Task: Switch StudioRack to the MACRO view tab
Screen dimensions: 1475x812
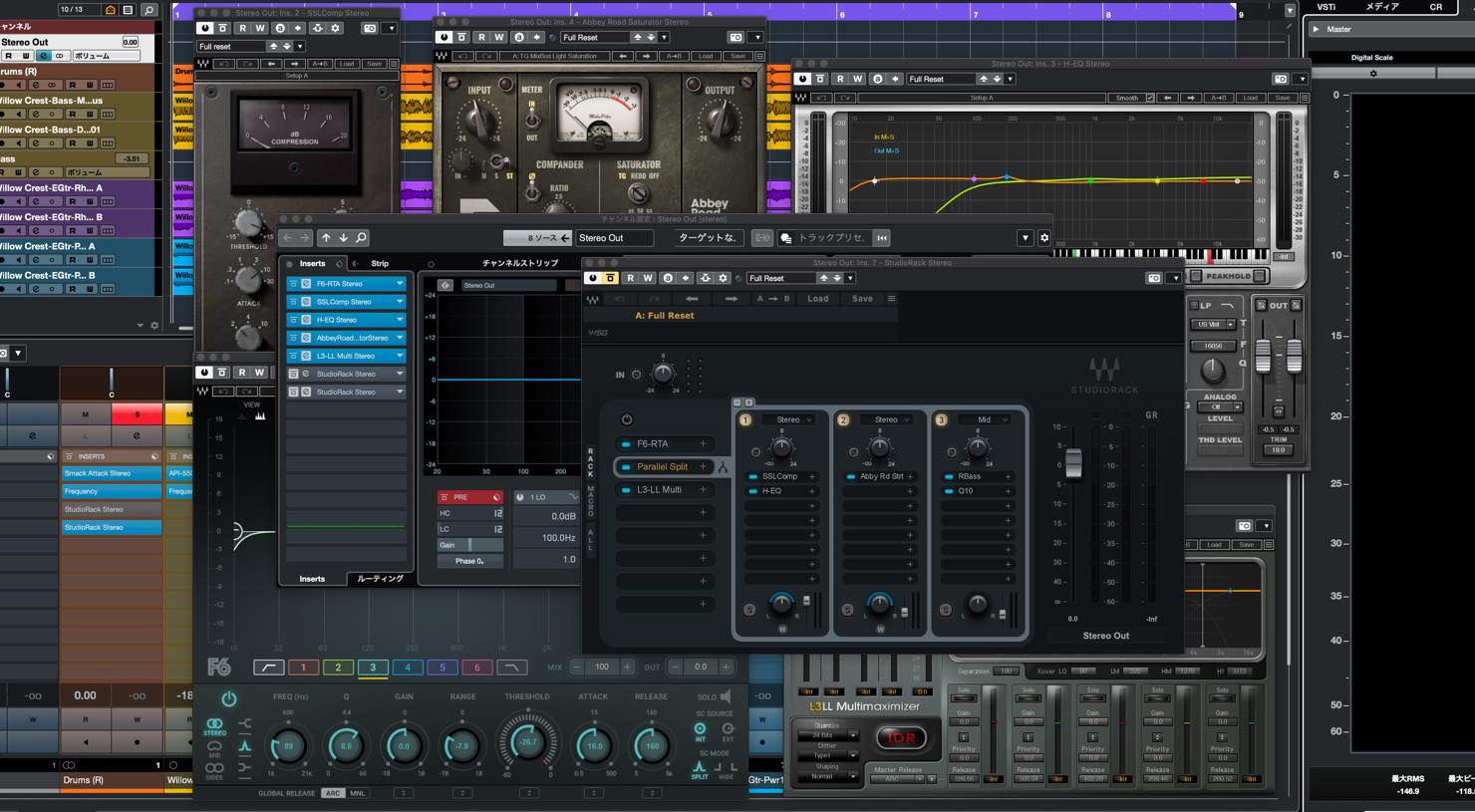Action: coord(591,503)
